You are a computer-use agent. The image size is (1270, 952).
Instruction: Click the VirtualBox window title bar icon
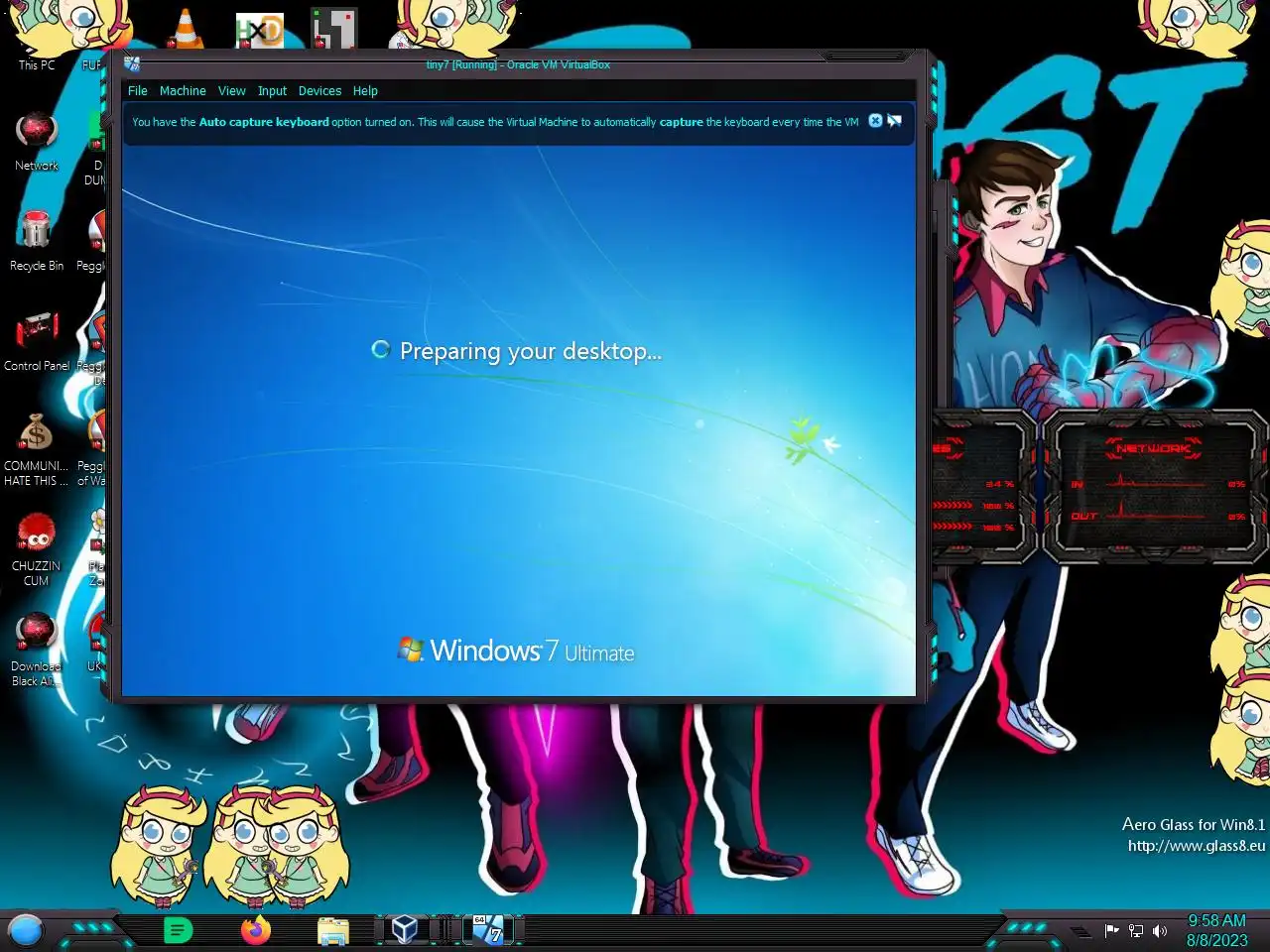coord(132,64)
